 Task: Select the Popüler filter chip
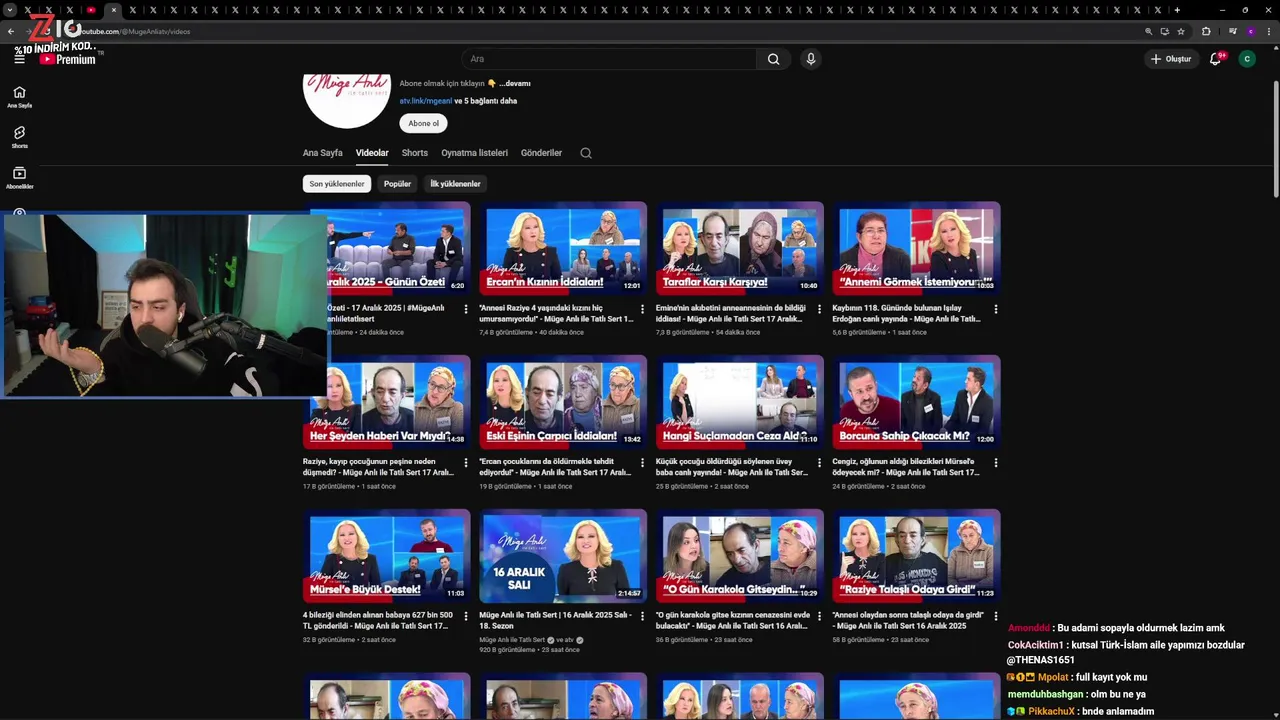click(398, 184)
